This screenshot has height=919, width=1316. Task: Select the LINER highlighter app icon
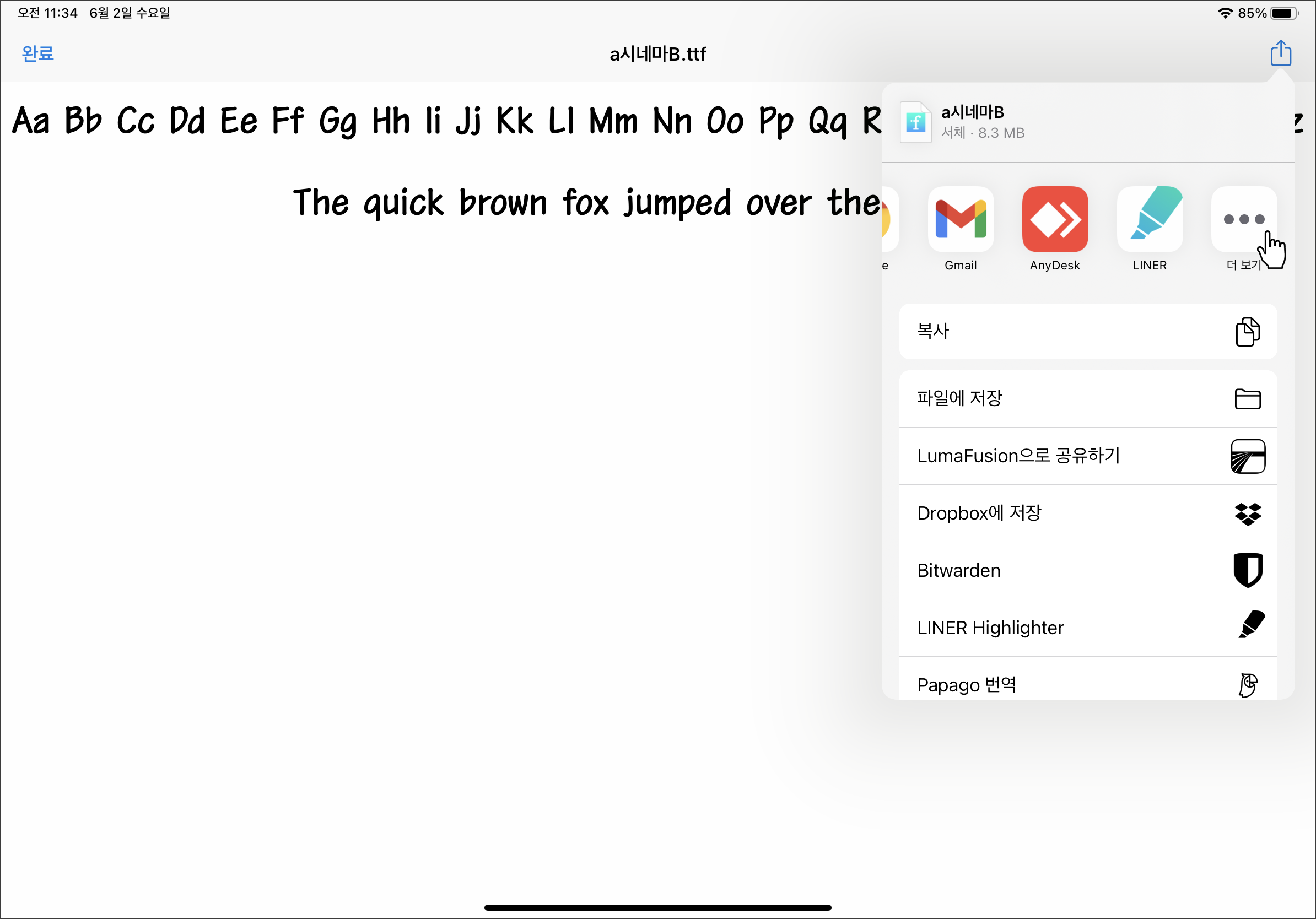point(1149,219)
